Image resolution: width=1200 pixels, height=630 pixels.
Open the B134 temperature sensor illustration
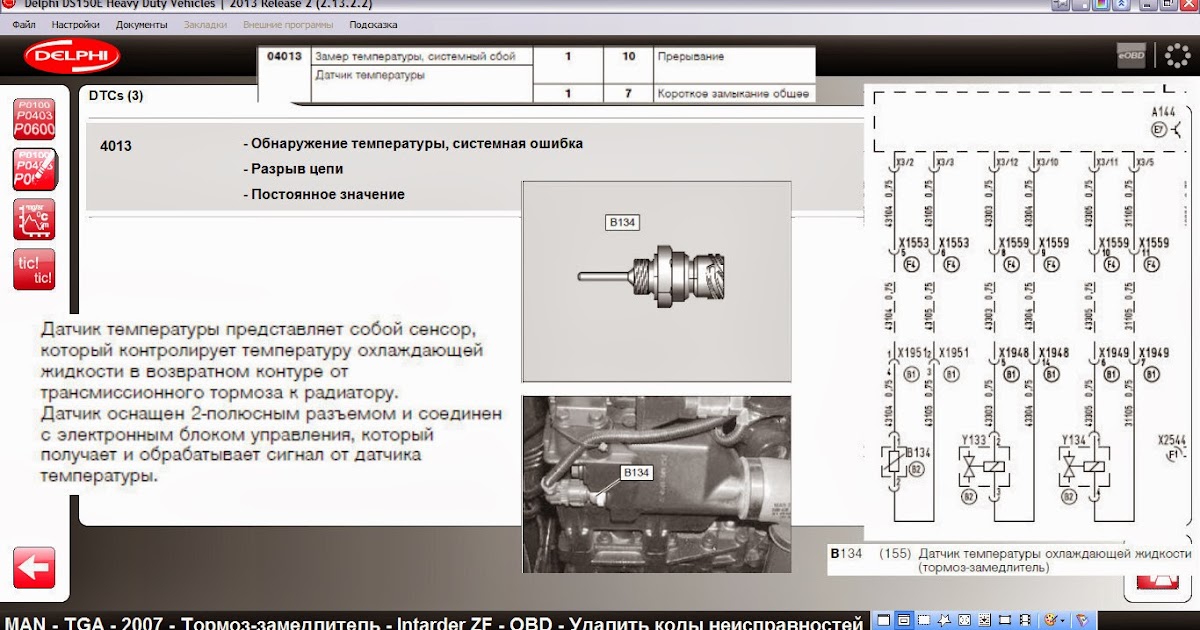click(657, 282)
